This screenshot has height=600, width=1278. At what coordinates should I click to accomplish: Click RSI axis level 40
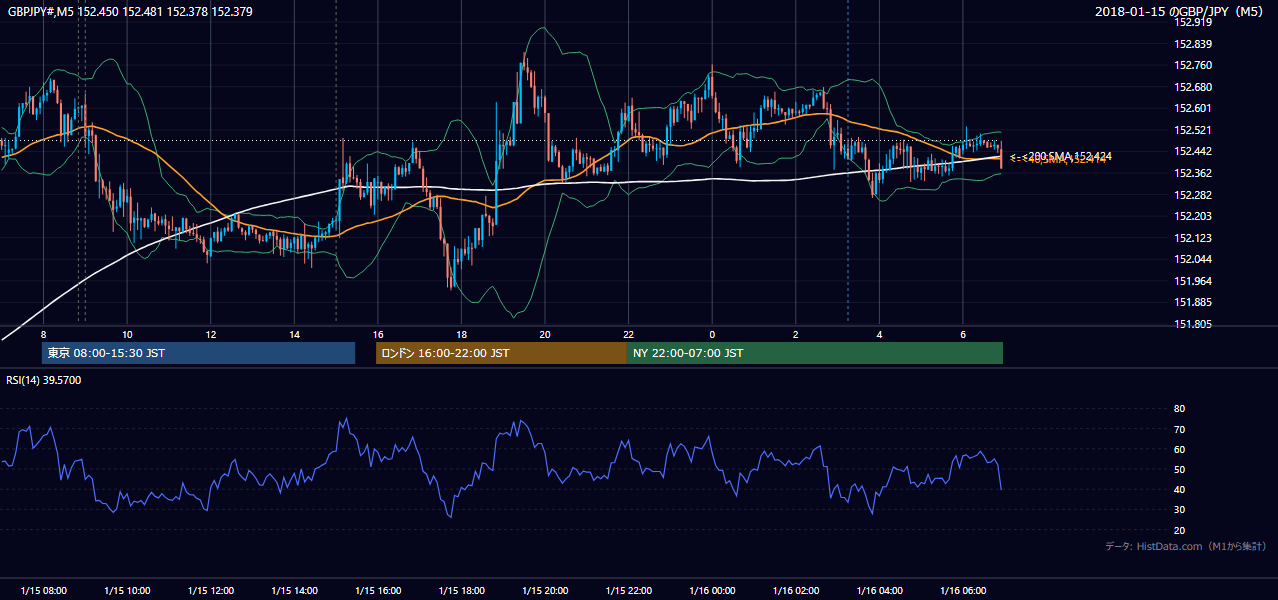[x=1179, y=489]
